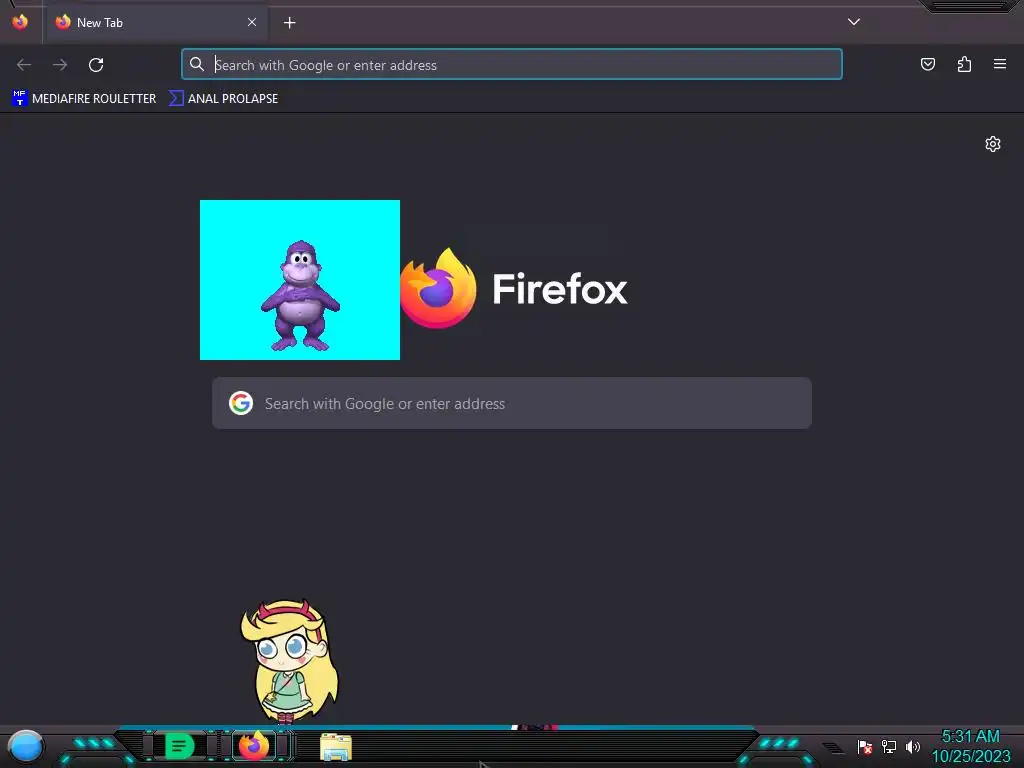Click the blonde cartoon girl desktop character

(x=289, y=660)
